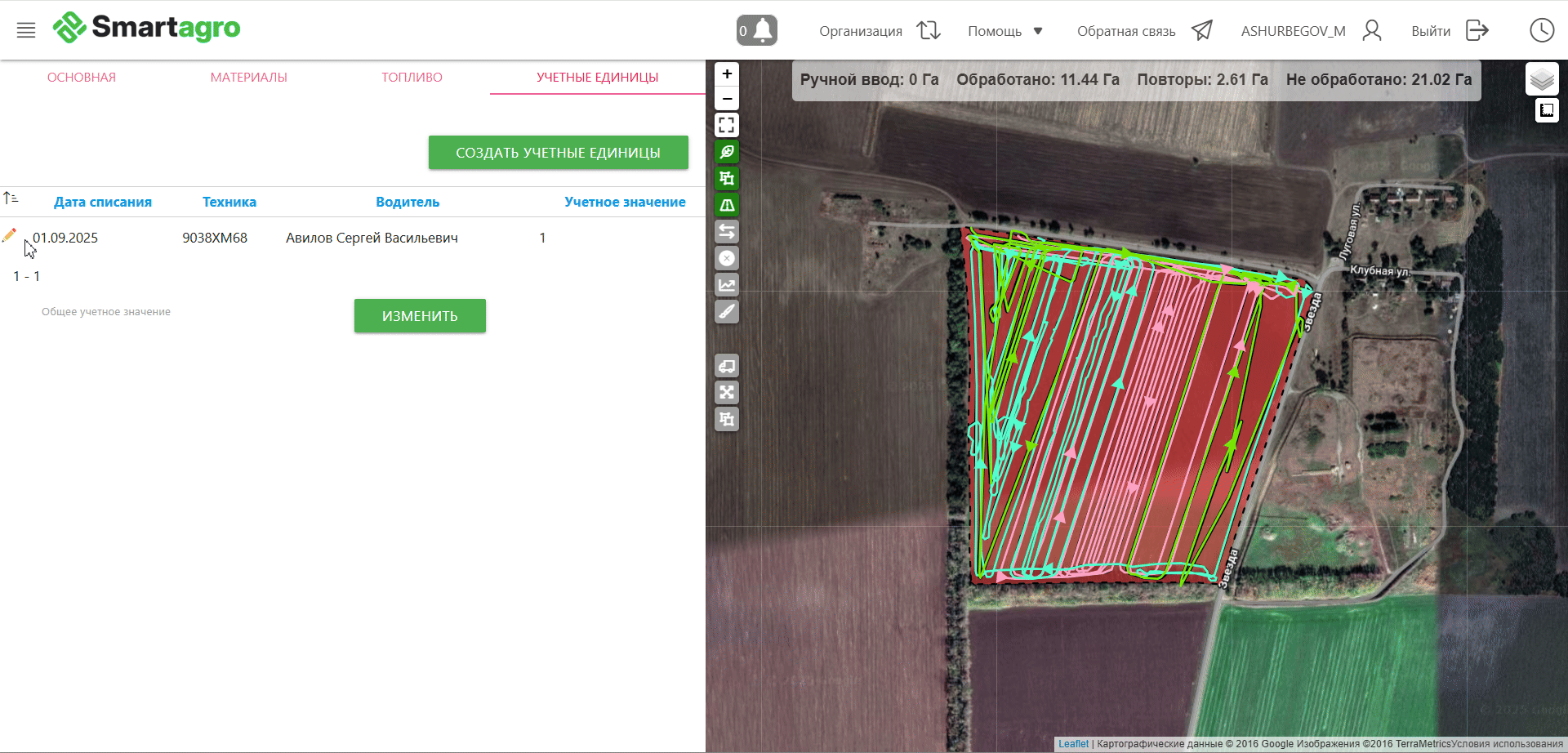Zoom out on the map
1568x753 pixels.
pyautogui.click(x=727, y=99)
